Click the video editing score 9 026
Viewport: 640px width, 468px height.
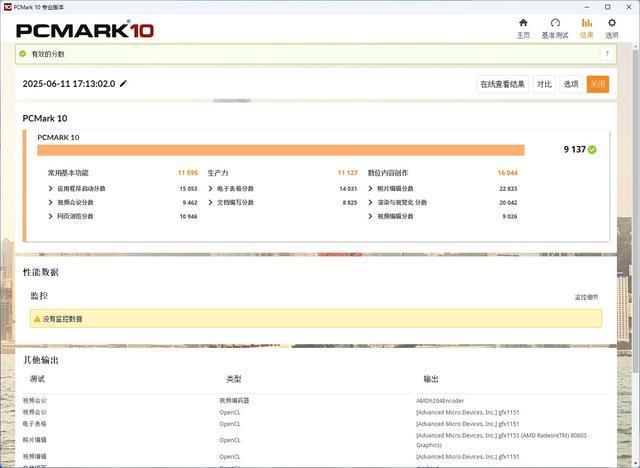click(x=510, y=216)
